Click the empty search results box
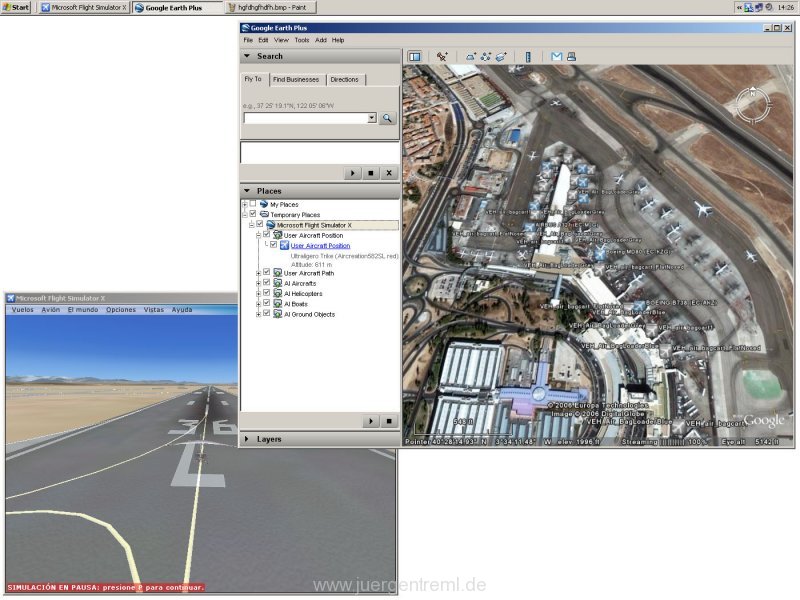800x600 pixels. coord(320,153)
